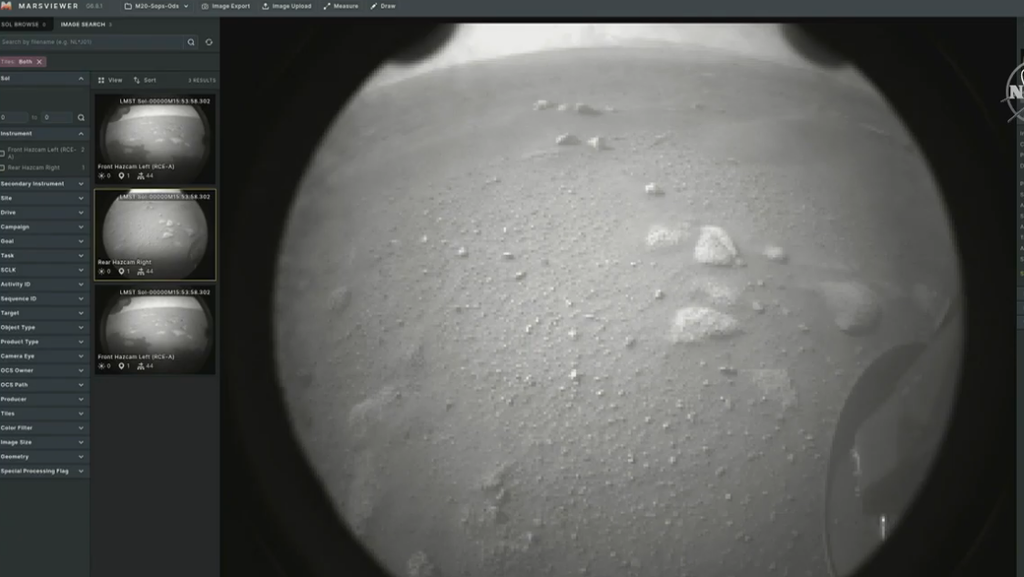This screenshot has height=577, width=1024.
Task: Open the Sort options for results
Action: pyautogui.click(x=145, y=80)
